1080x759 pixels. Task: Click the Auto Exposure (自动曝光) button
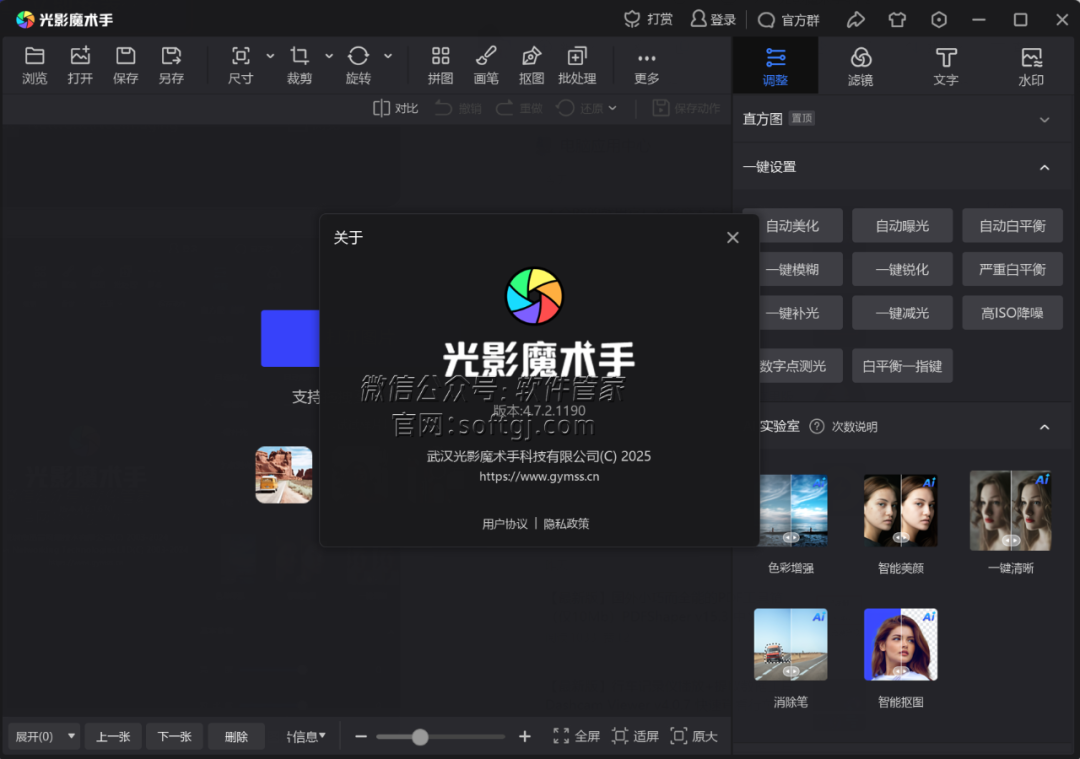point(902,226)
